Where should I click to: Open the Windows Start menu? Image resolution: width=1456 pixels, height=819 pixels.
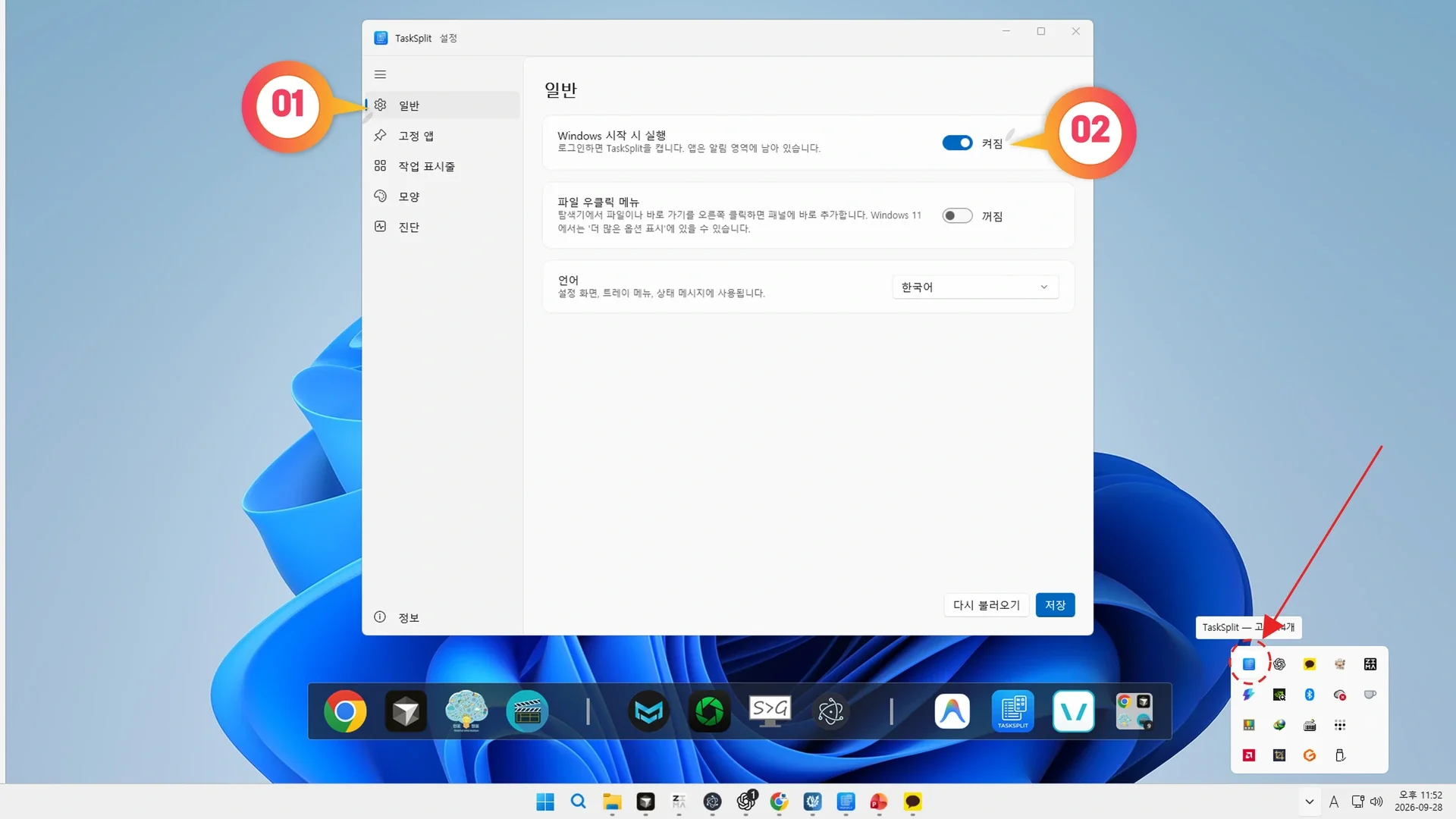pyautogui.click(x=545, y=802)
